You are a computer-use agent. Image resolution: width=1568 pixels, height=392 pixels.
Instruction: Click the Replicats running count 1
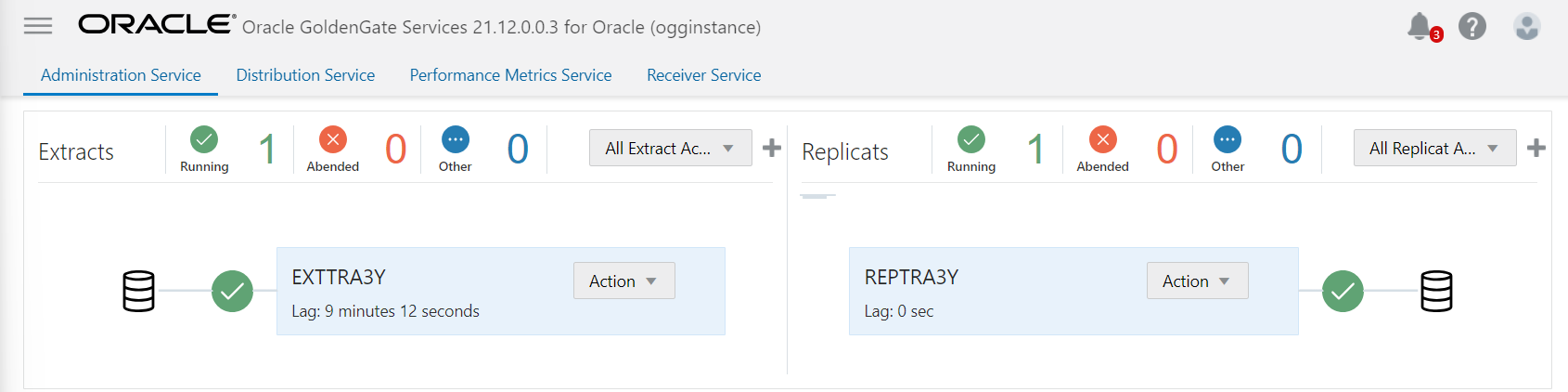pyautogui.click(x=1035, y=149)
